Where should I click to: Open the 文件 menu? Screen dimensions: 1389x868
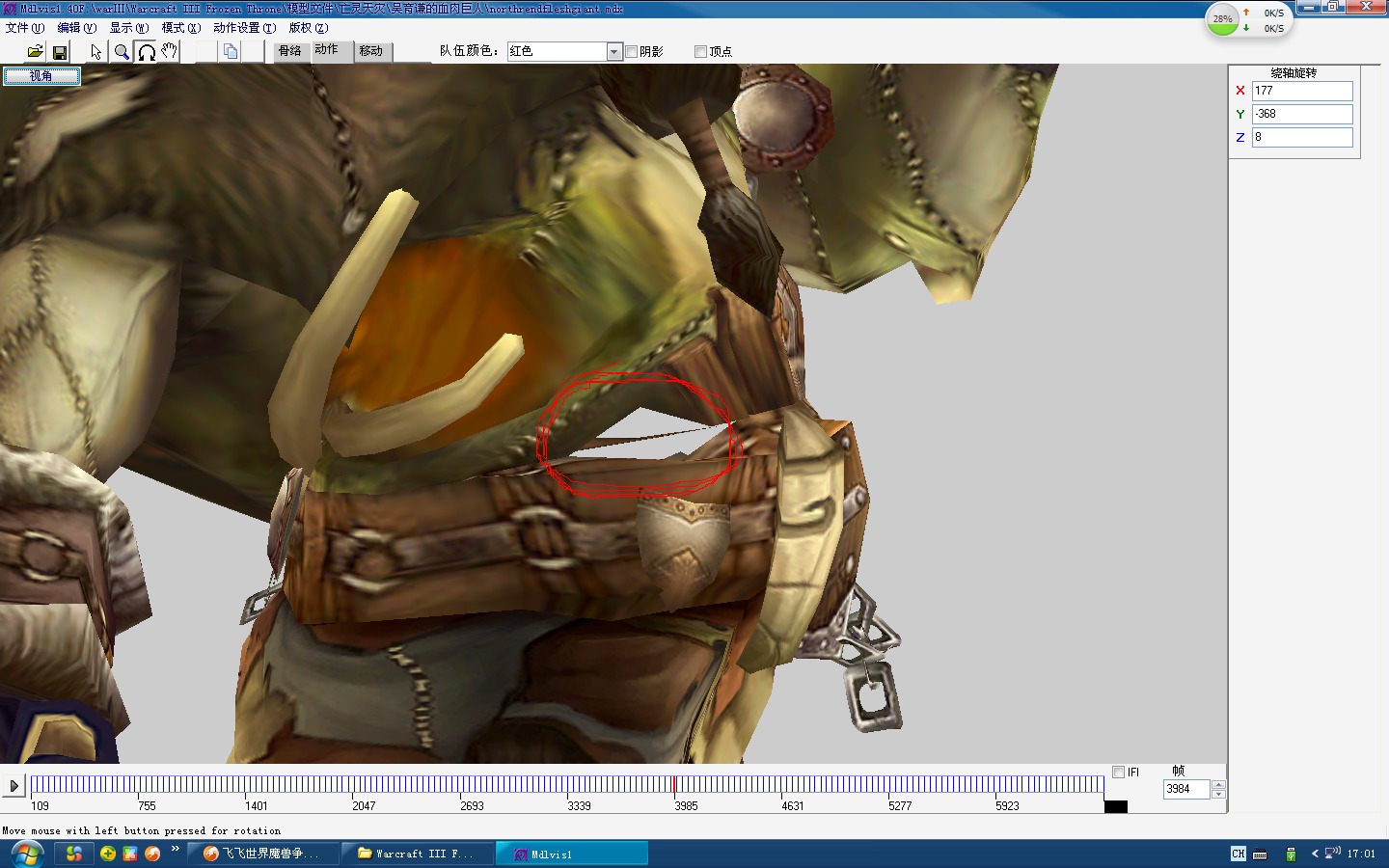[25, 28]
